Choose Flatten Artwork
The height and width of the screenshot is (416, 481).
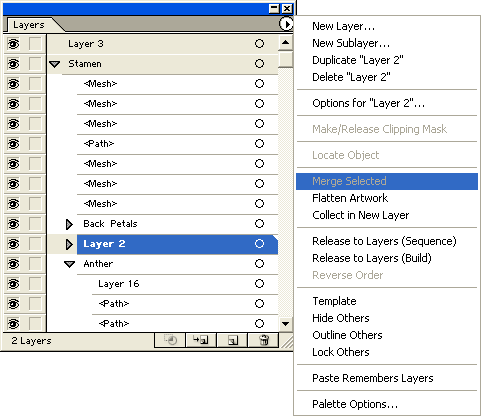350,198
